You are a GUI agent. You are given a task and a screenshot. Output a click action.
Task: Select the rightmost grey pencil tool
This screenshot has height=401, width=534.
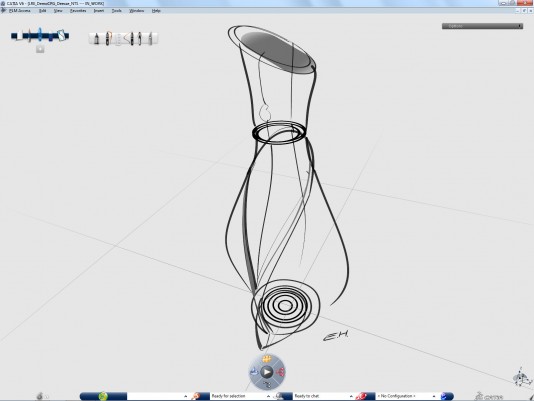tap(150, 38)
